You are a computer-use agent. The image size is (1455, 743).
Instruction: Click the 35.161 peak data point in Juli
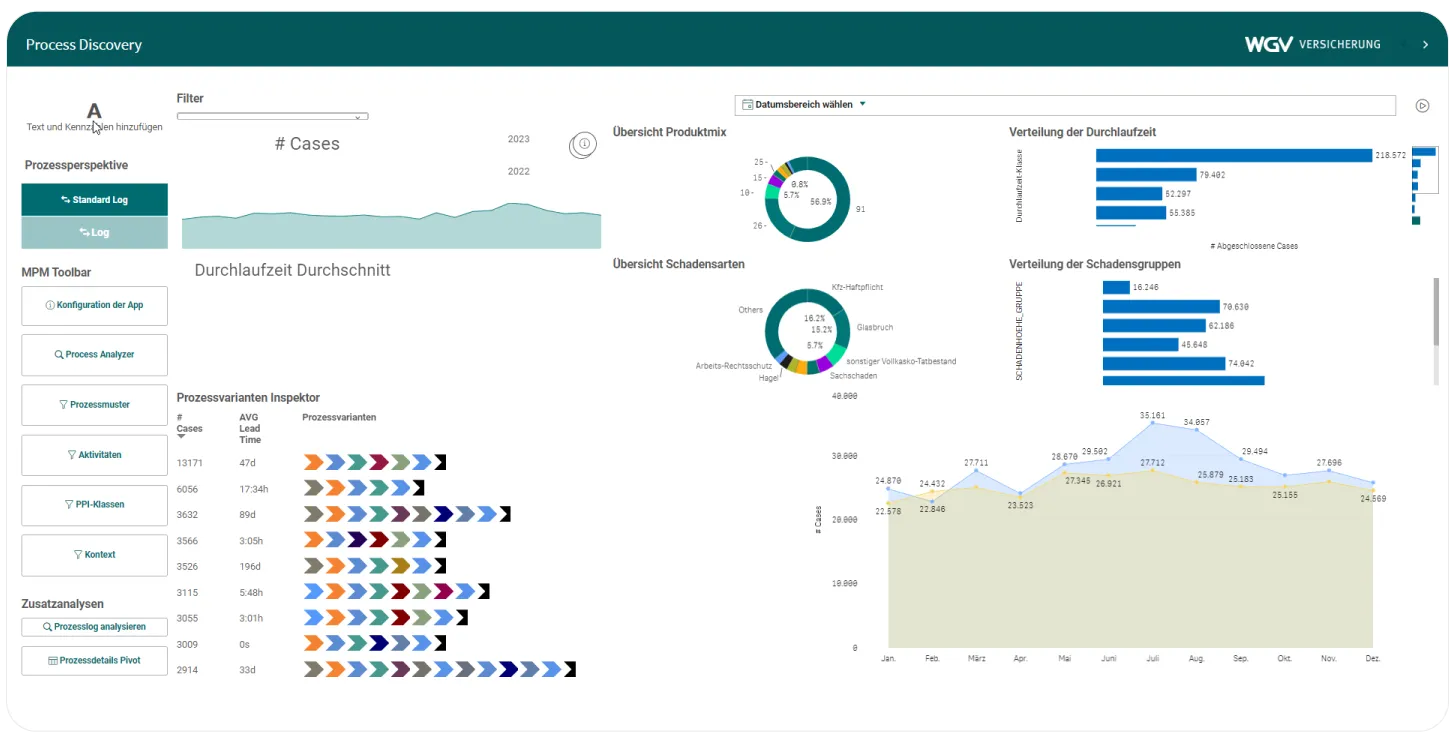coord(1152,423)
